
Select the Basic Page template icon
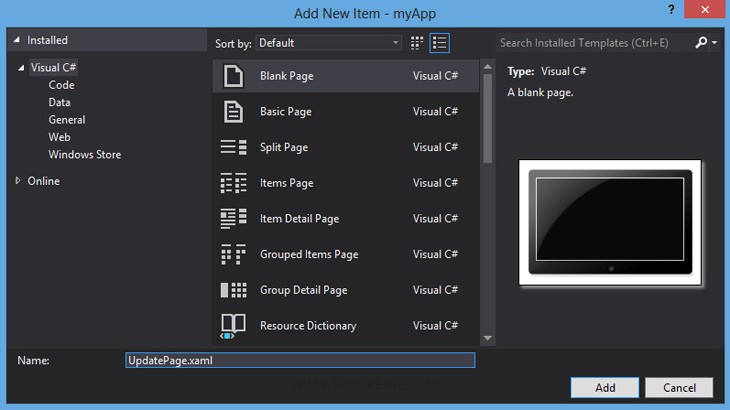[x=233, y=112]
